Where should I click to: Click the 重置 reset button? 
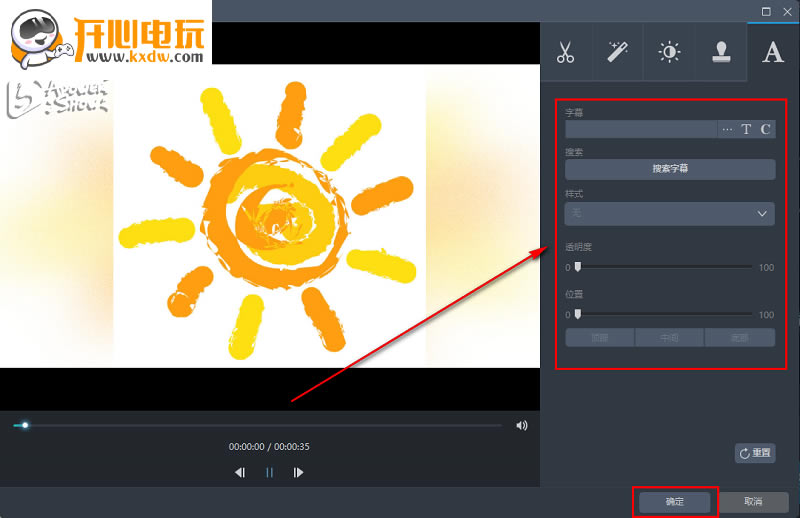(755, 453)
